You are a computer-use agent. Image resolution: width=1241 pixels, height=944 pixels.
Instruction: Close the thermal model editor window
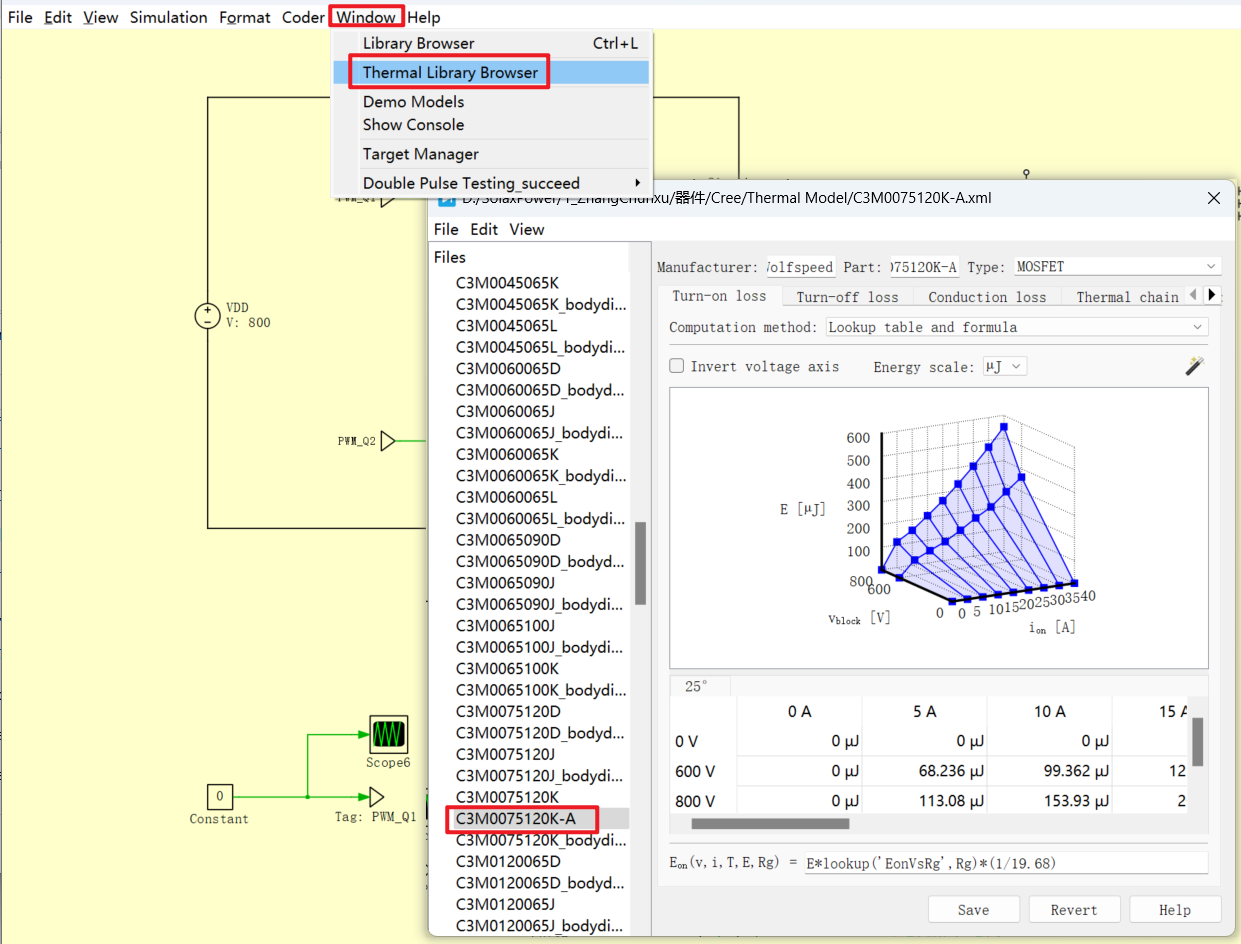[x=1214, y=198]
